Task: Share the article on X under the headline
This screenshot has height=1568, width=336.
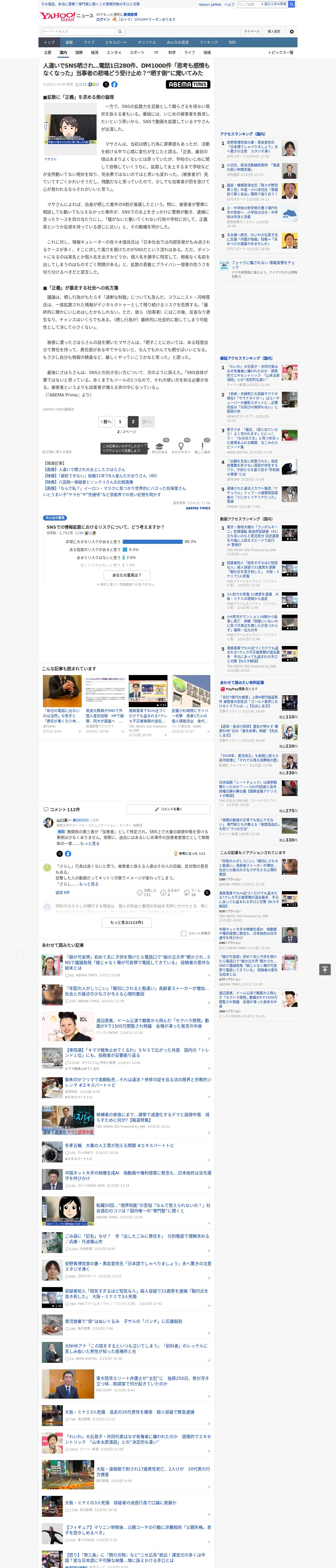Action: point(106,85)
